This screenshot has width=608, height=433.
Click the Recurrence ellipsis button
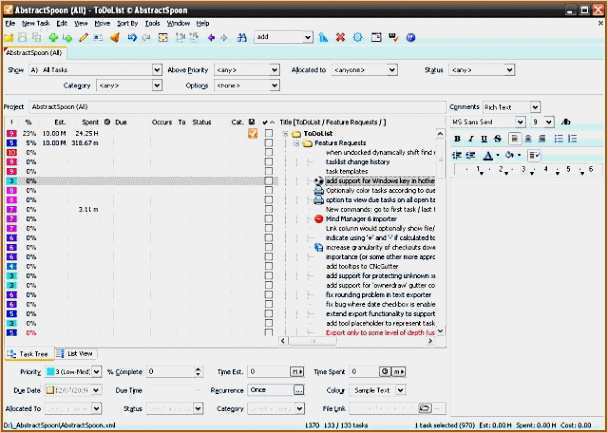299,390
